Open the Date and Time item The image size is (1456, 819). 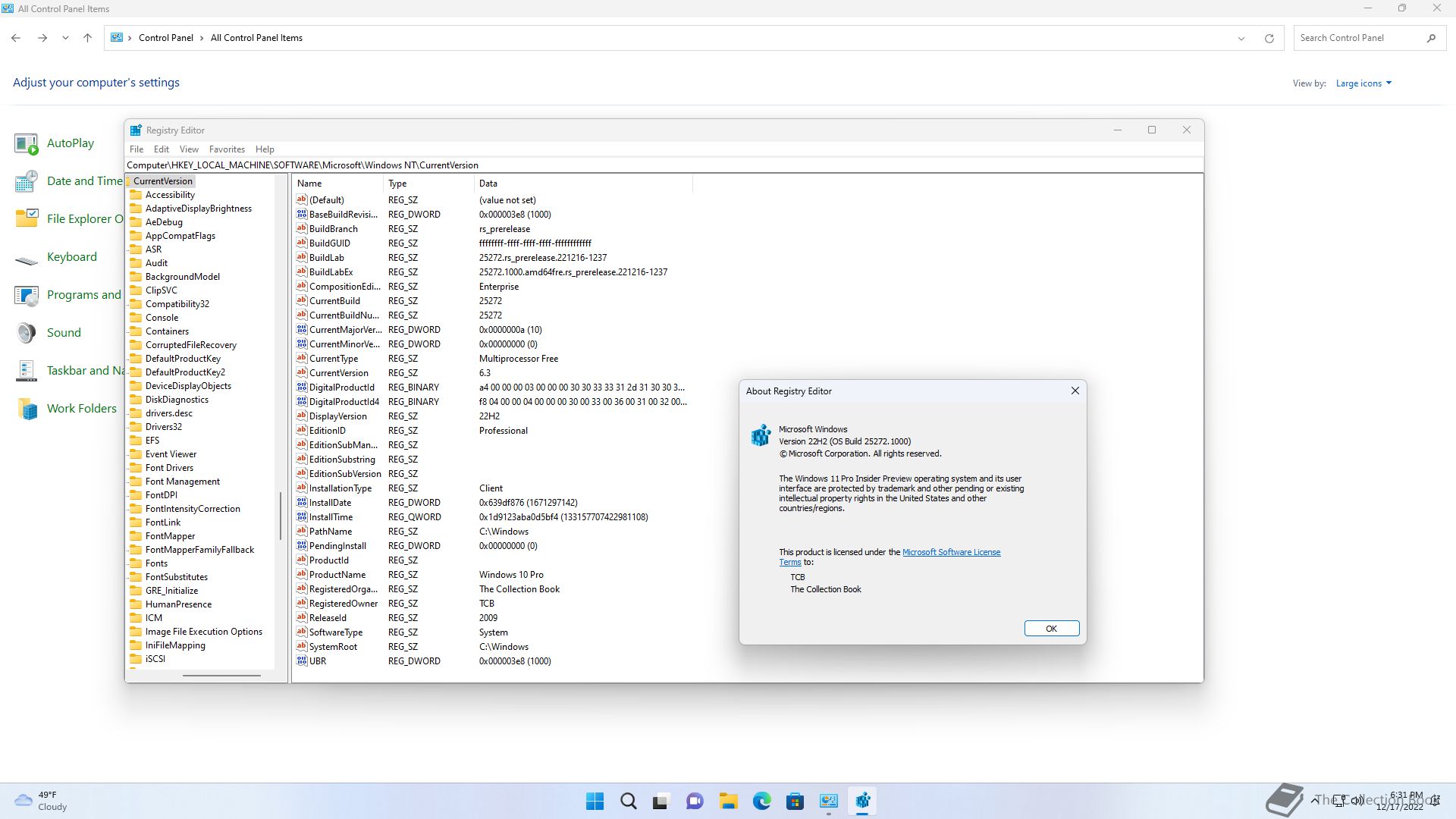pos(68,181)
